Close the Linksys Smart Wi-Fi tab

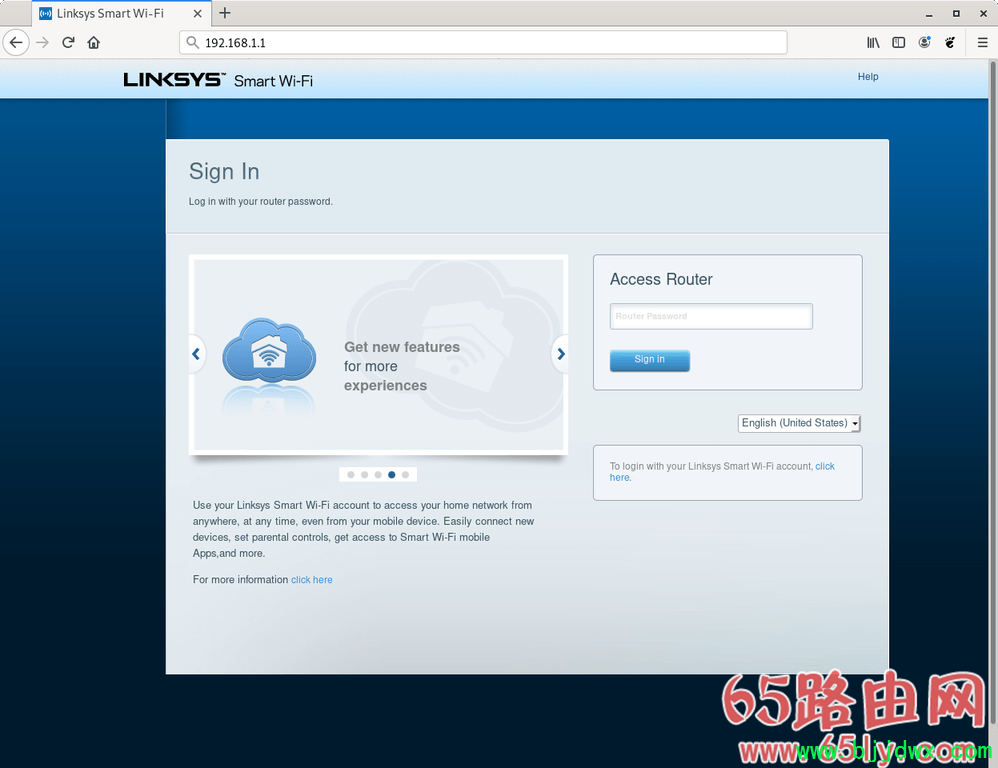point(197,14)
